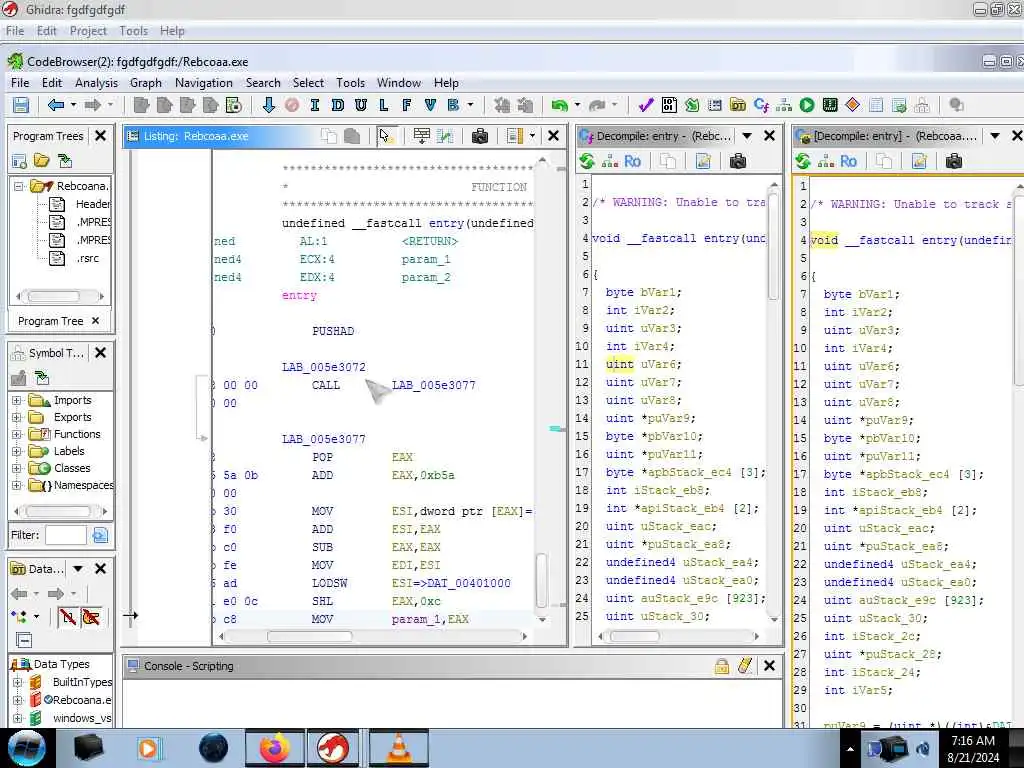Expand the Functions folder in Symbol Tree

pos(16,434)
